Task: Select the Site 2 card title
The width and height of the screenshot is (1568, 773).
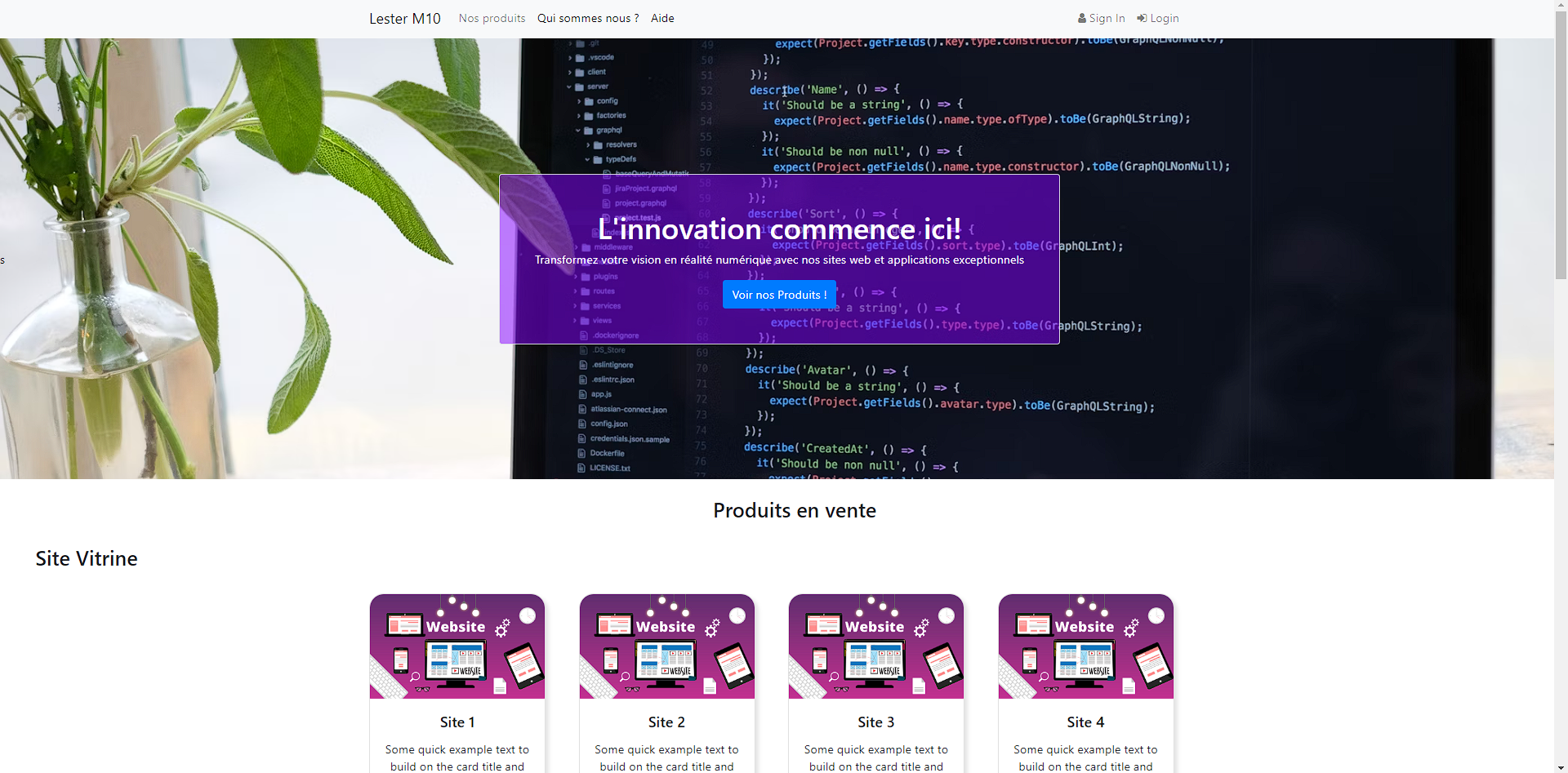Action: coord(666,722)
